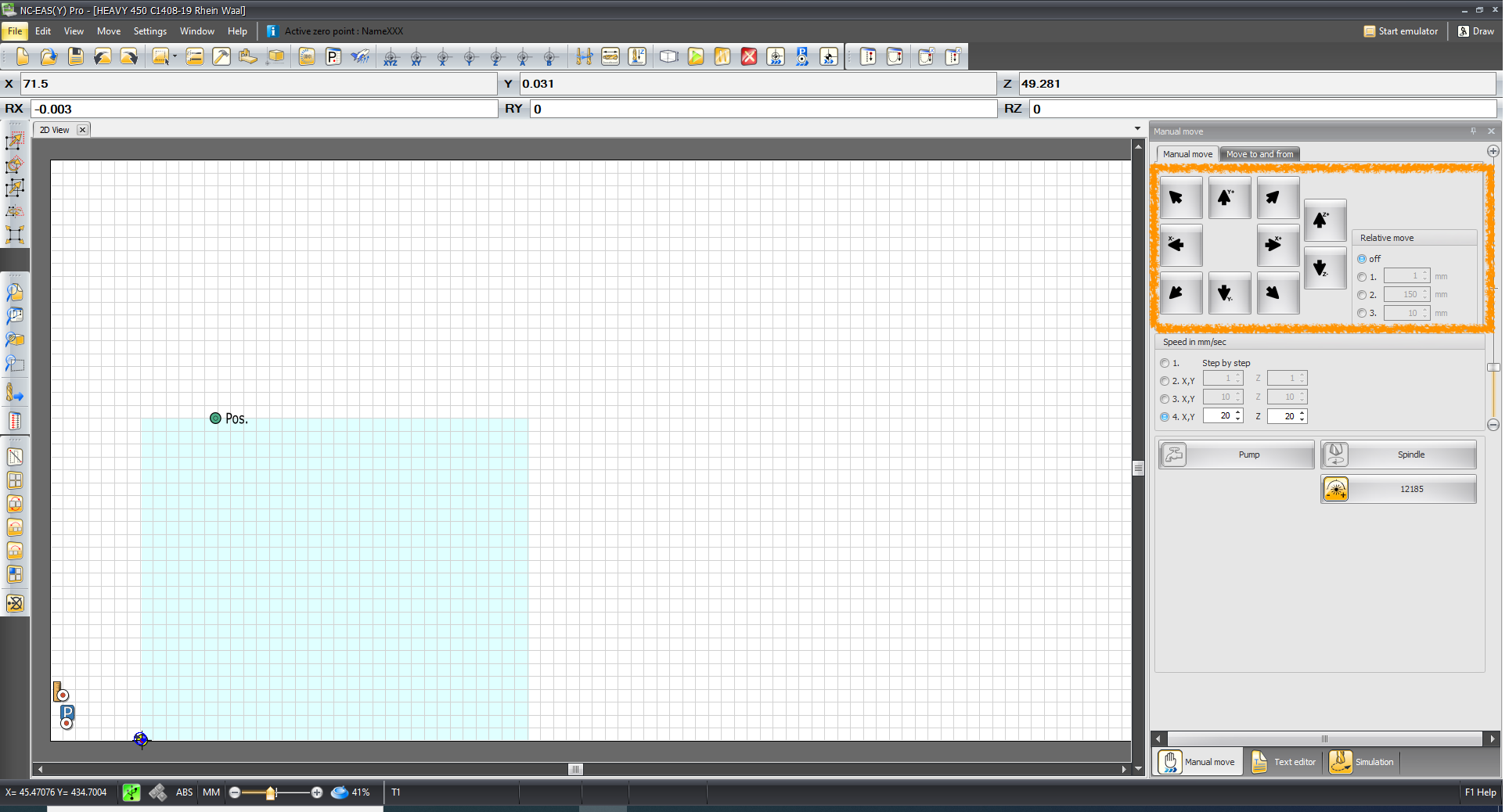The image size is (1509, 812).
Task: Select Relative move option 2
Action: tap(1362, 295)
